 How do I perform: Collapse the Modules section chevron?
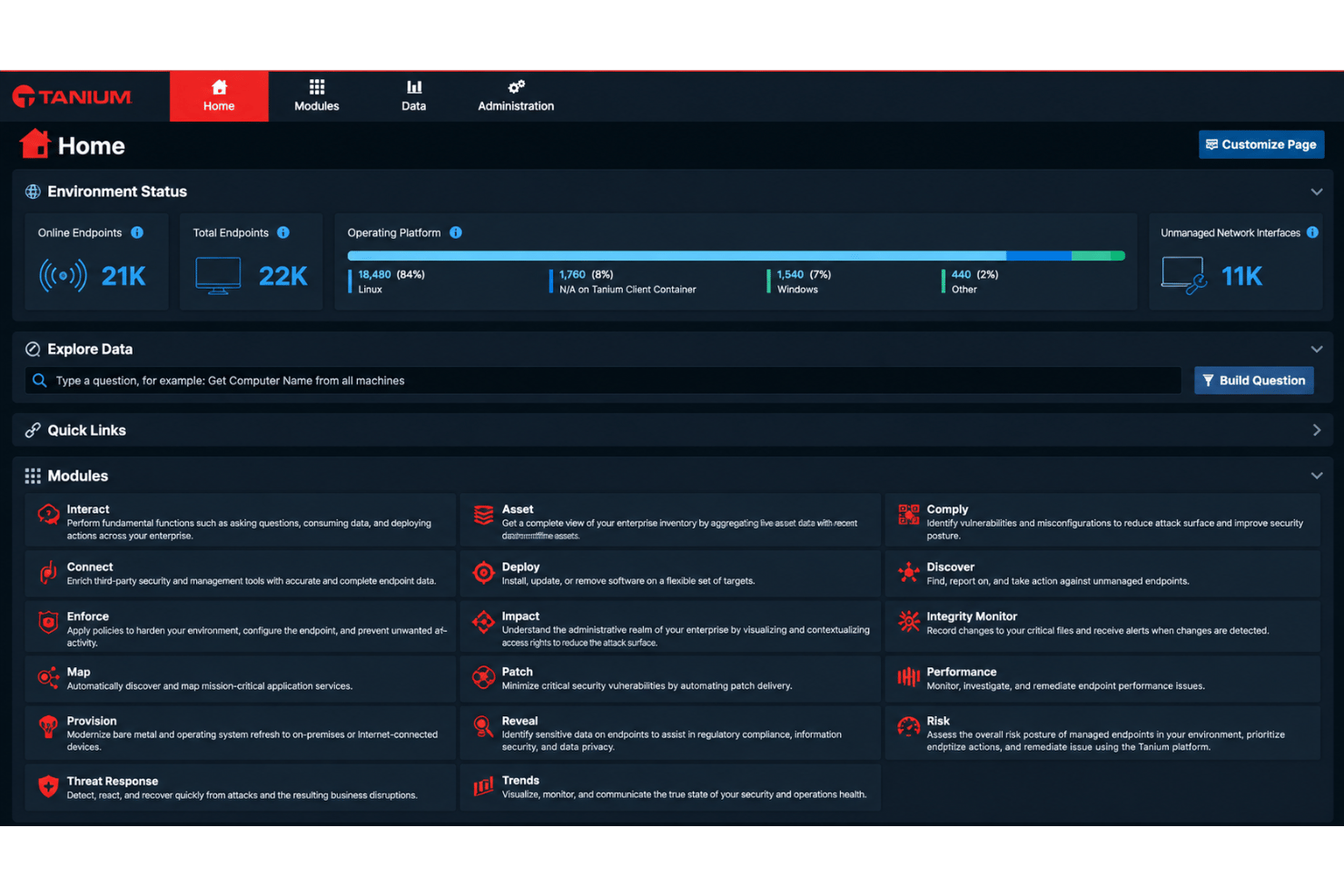click(x=1316, y=476)
